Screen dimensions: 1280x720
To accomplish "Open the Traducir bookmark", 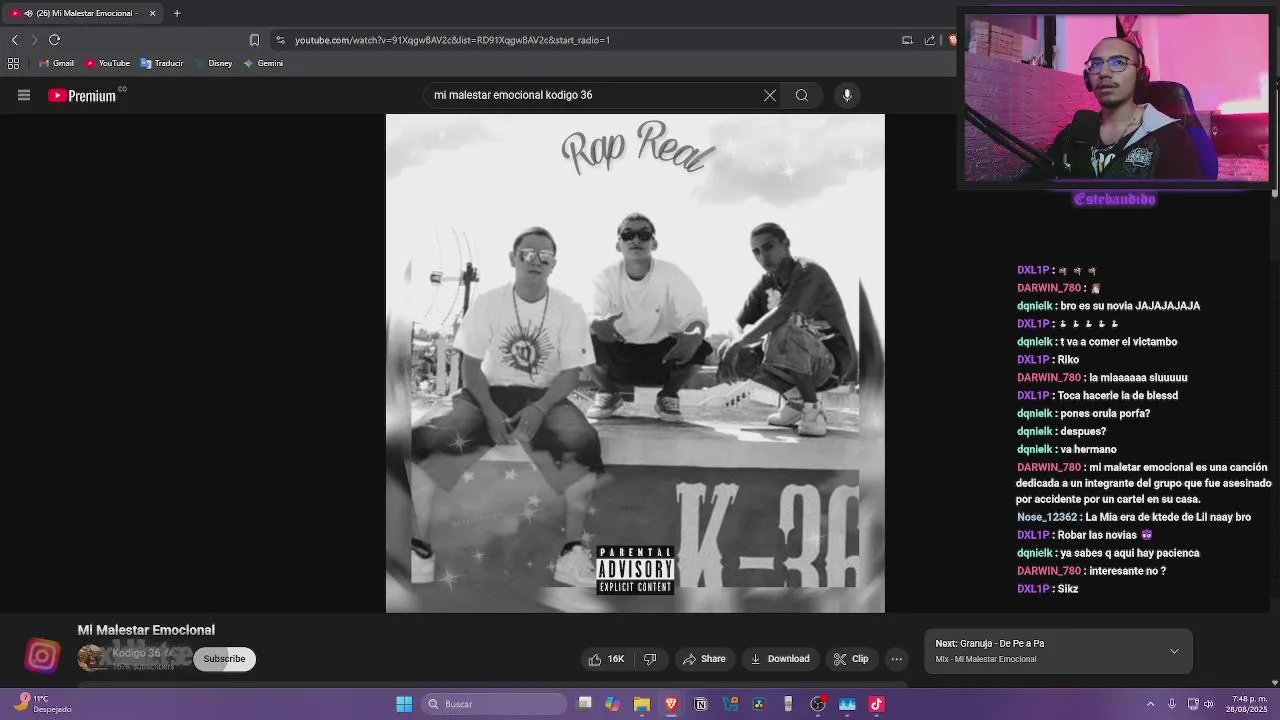I will click(x=161, y=63).
